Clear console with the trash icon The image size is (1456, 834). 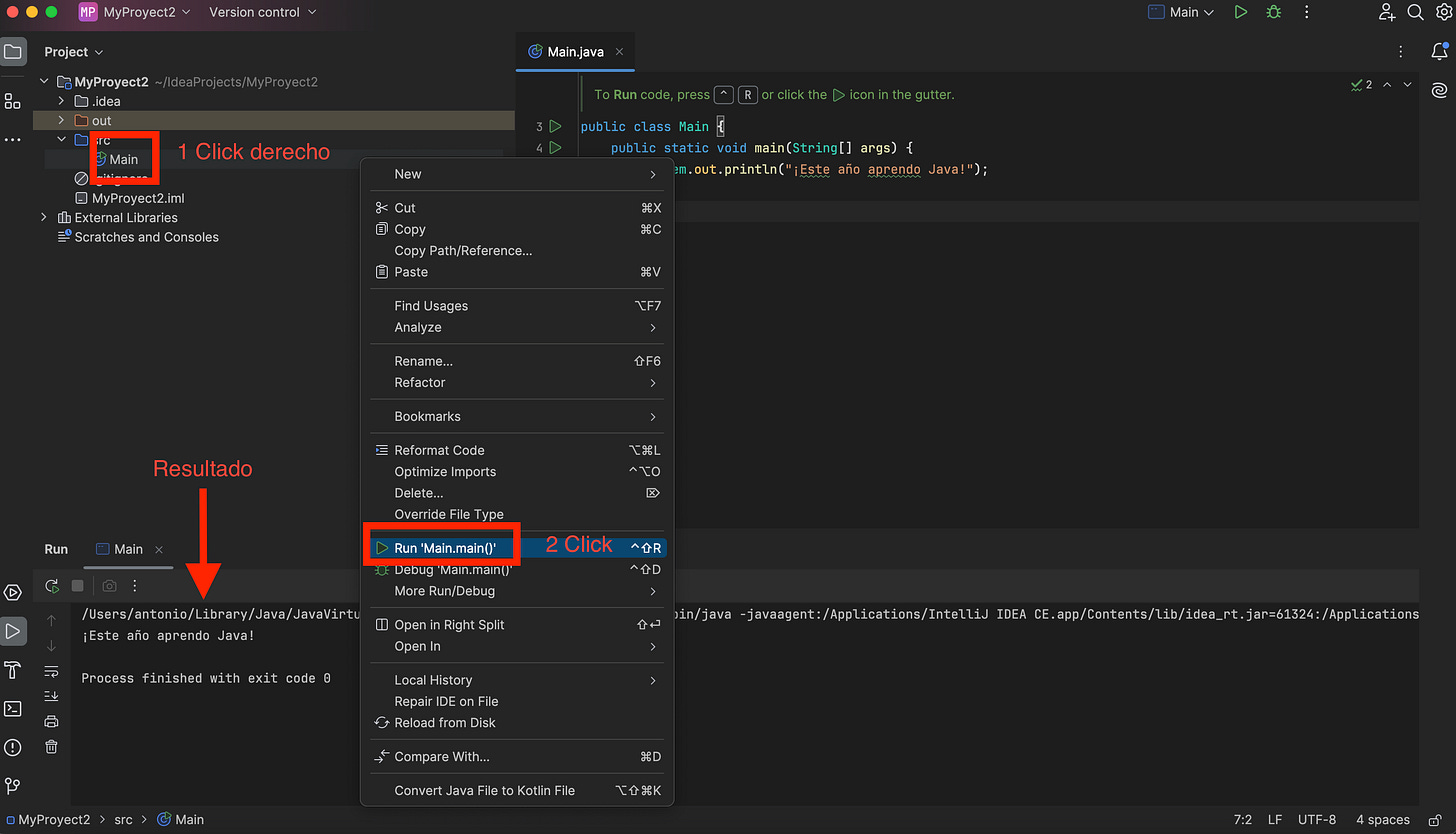tap(51, 747)
